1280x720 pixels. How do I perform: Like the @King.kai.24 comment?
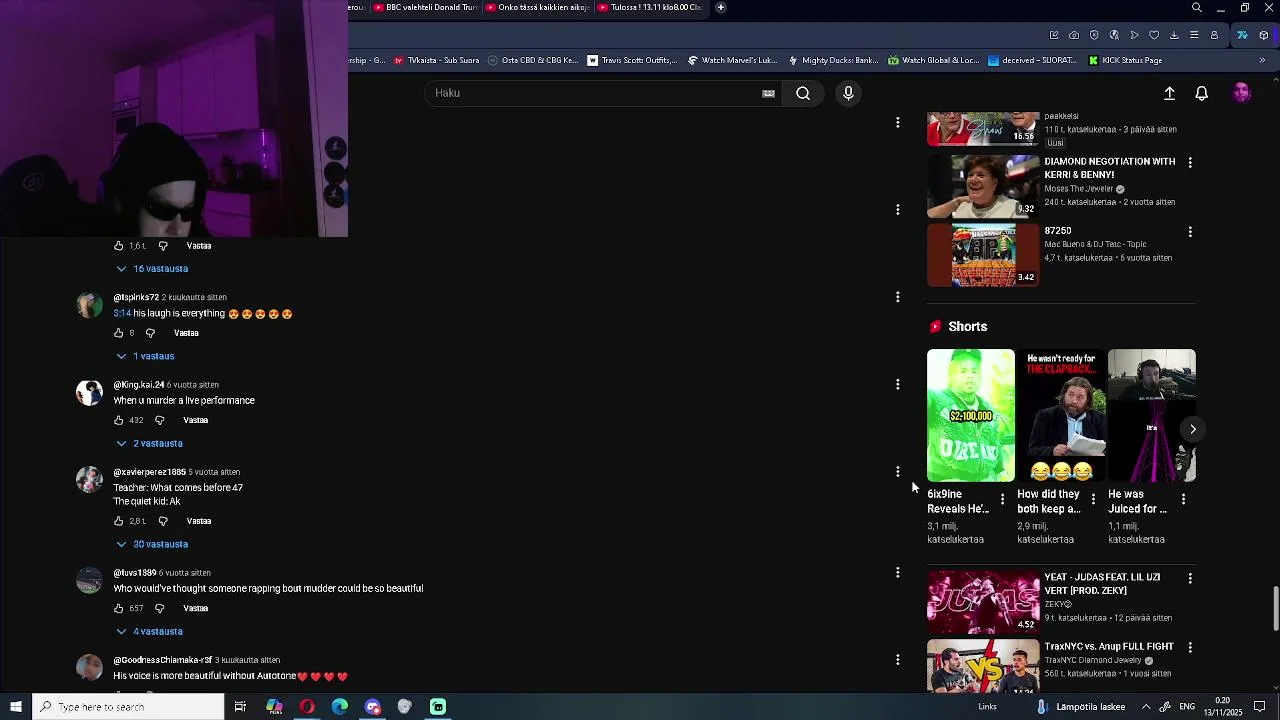coord(118,420)
